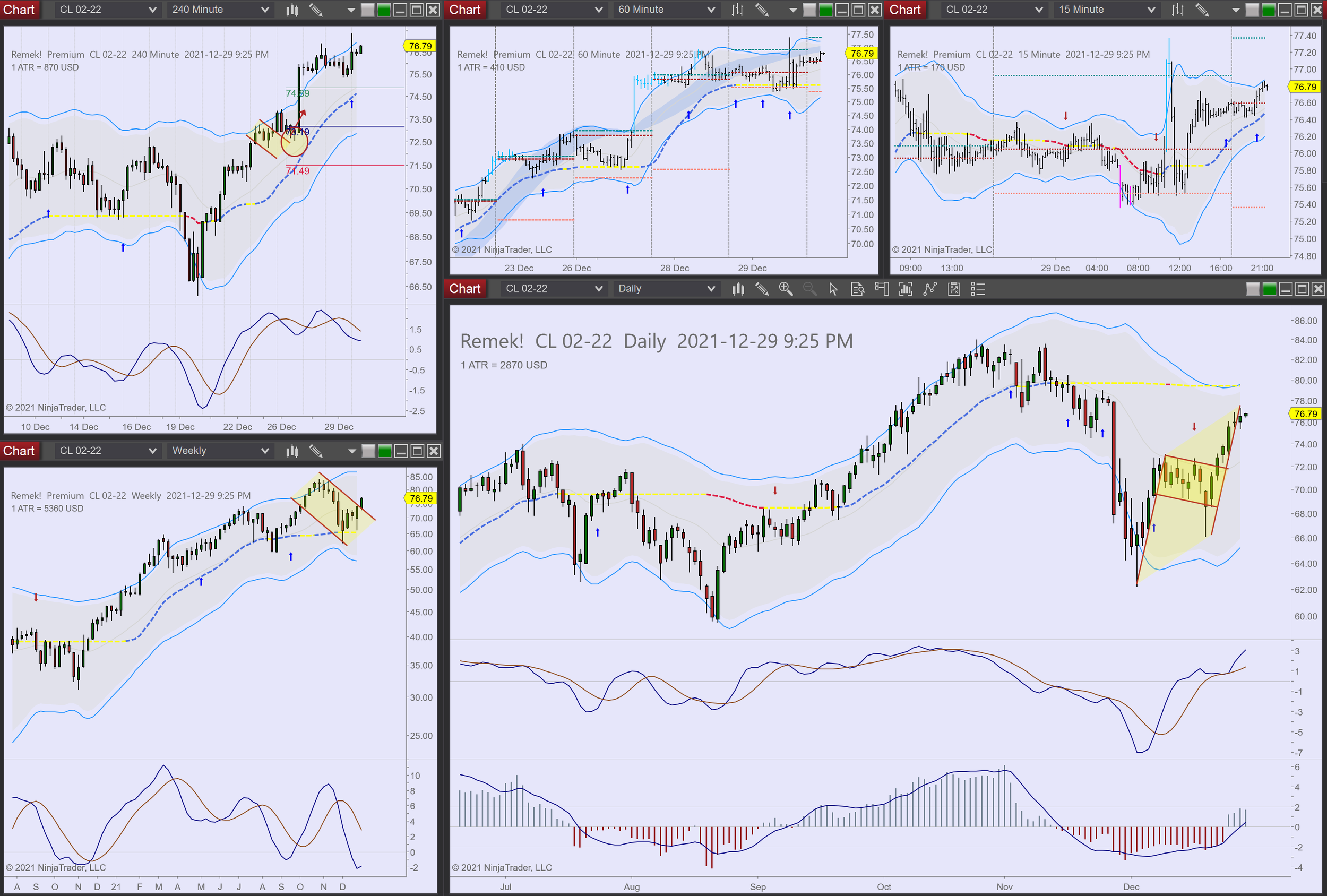Click zoom in icon on Daily chart toolbar
Viewport: 1327px width, 896px height.
(785, 289)
